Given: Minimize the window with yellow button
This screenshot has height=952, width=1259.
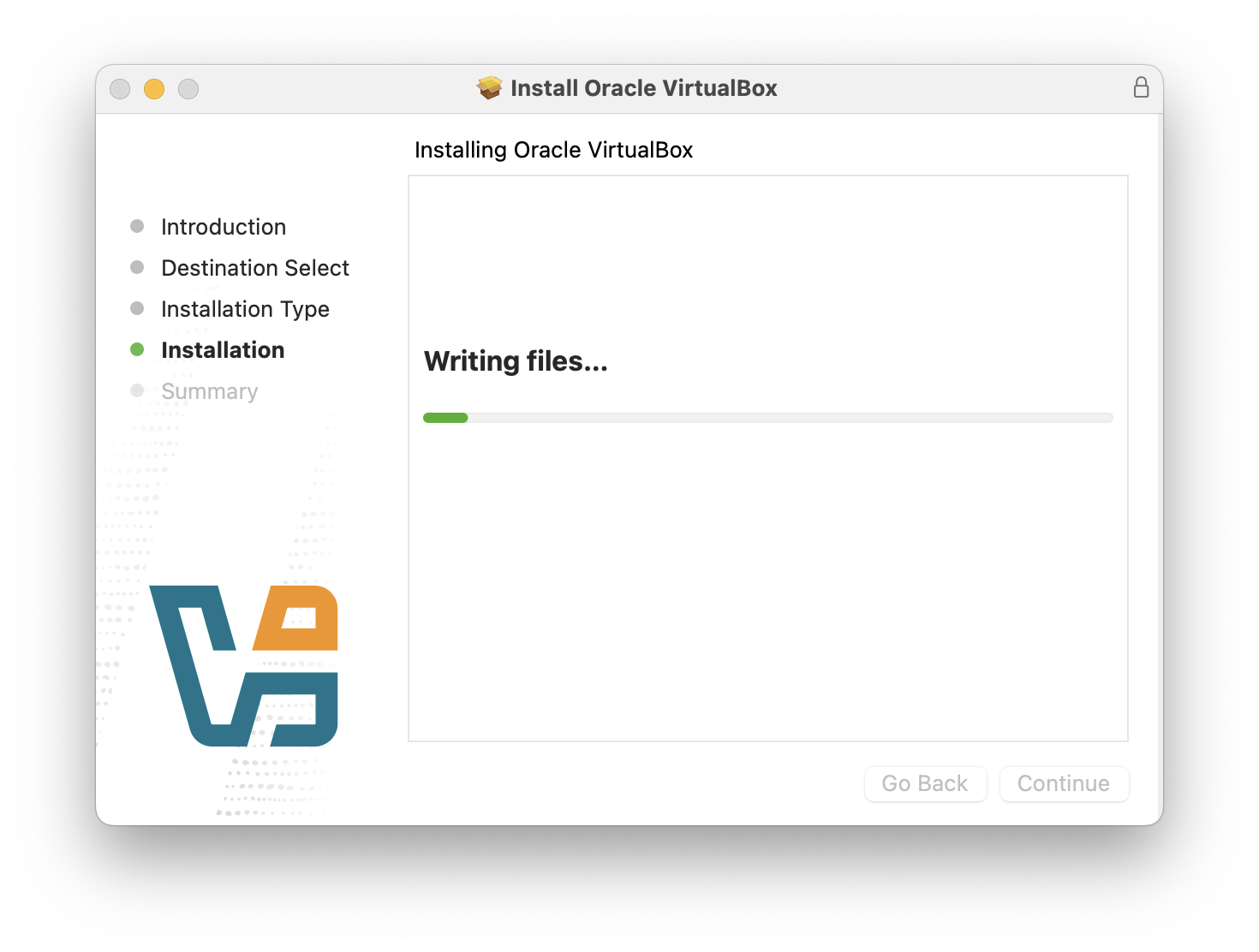Looking at the screenshot, I should point(154,89).
